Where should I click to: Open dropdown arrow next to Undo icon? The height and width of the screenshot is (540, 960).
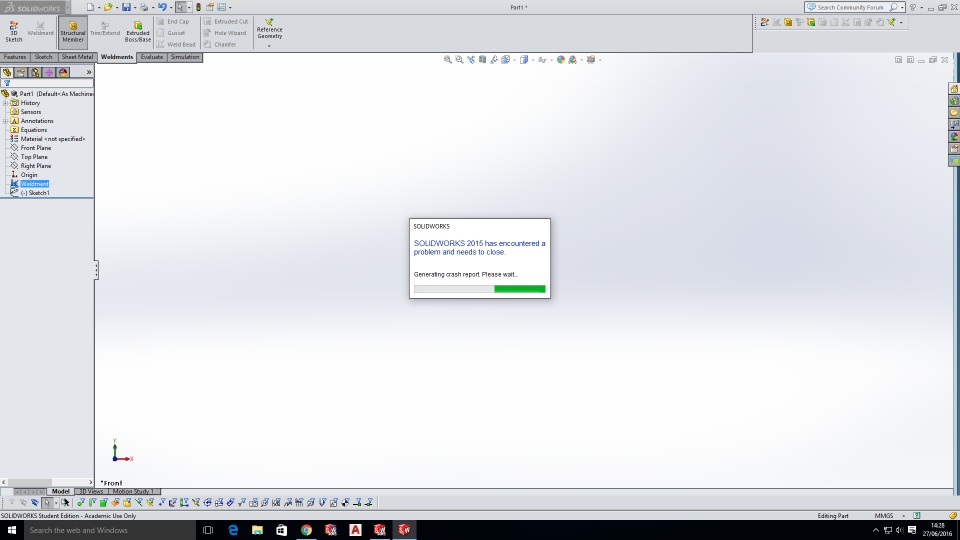coord(170,8)
